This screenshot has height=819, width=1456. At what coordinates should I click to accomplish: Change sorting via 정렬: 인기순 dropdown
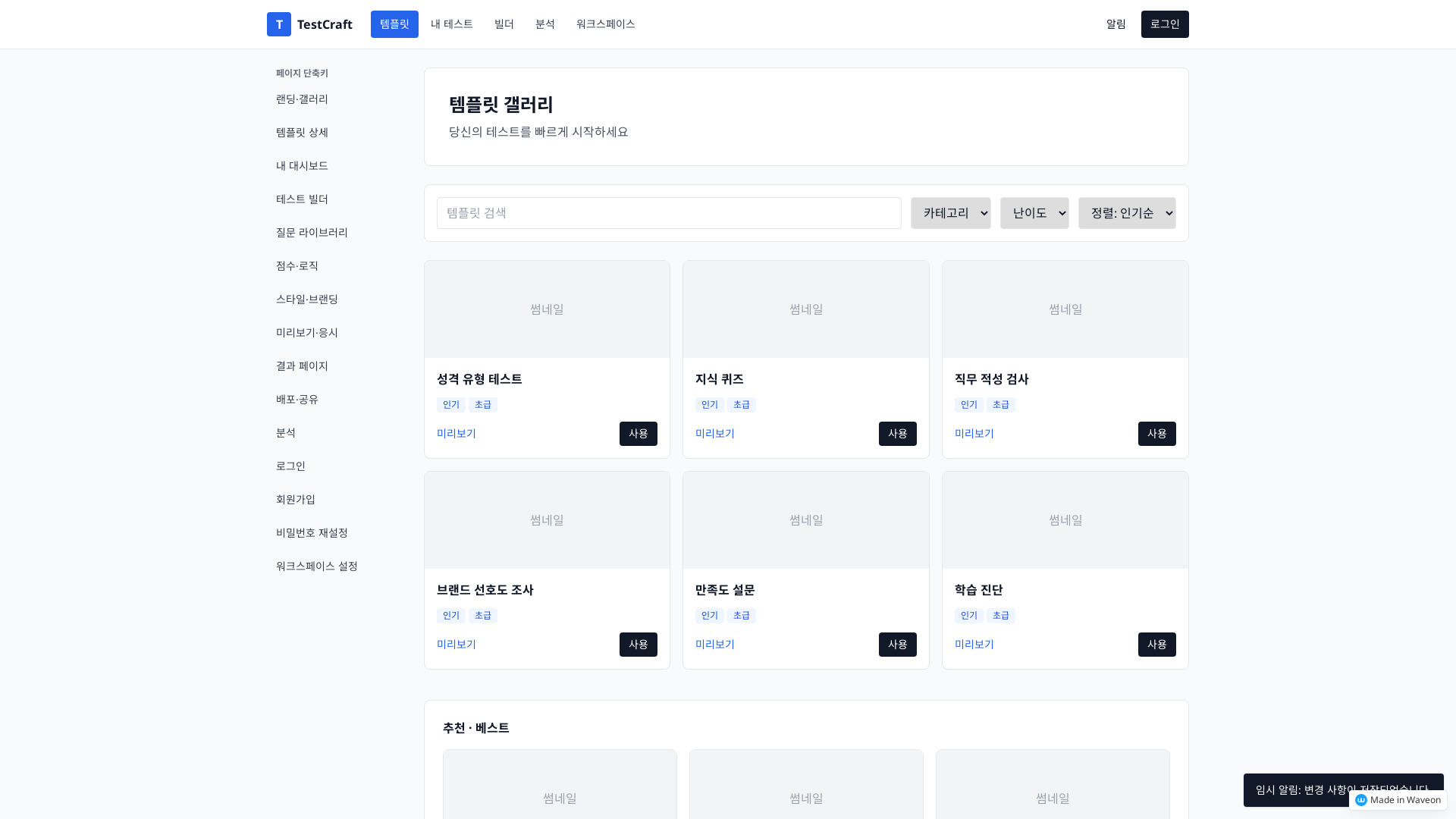coord(1127,213)
